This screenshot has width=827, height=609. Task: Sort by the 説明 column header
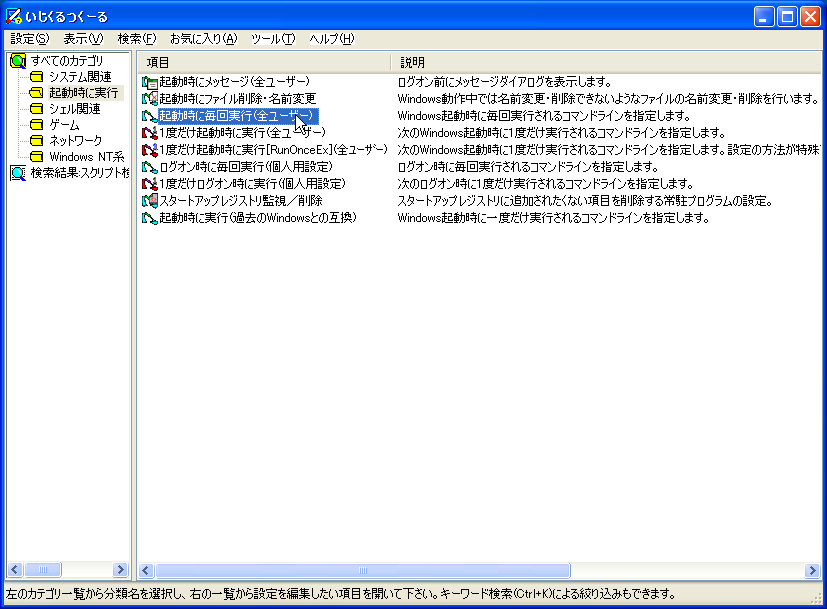[607, 62]
